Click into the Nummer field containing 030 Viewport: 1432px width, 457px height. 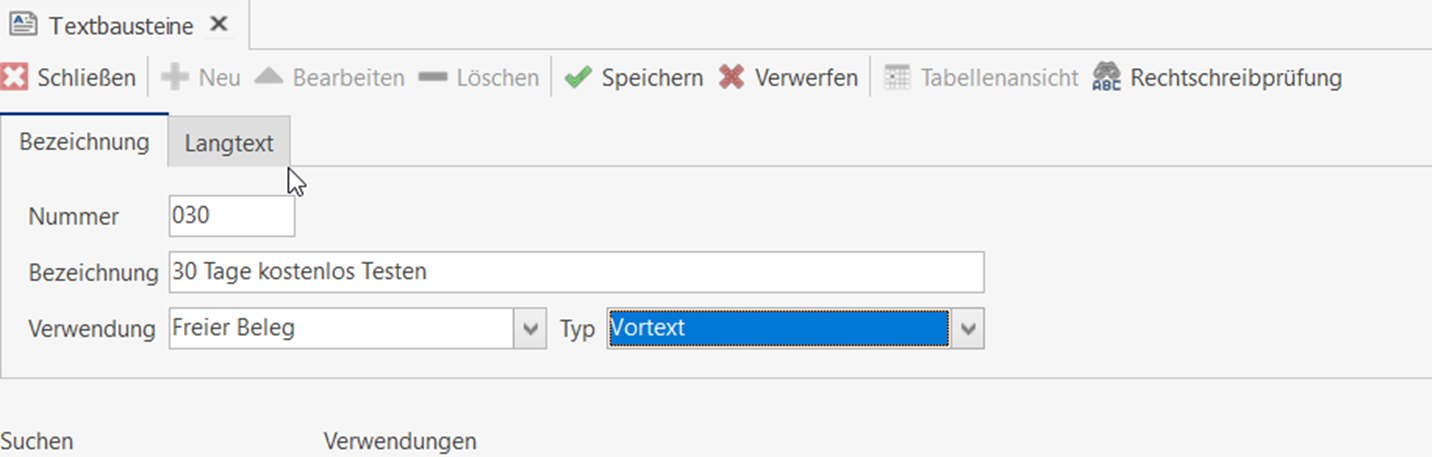click(x=232, y=216)
